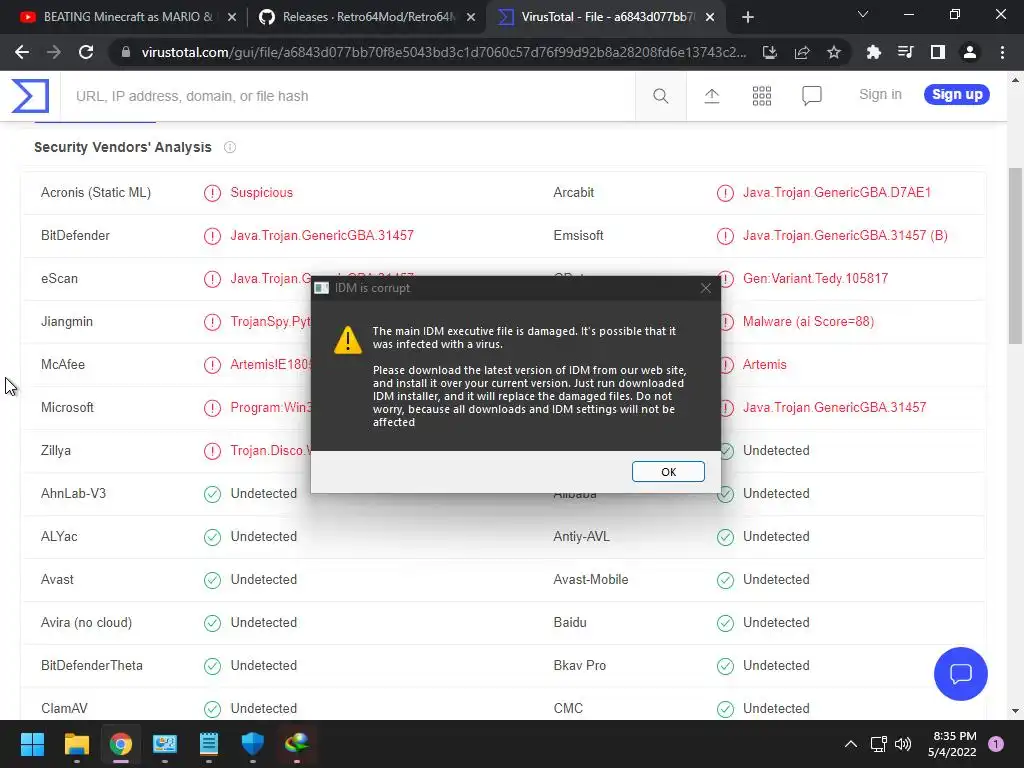Expand the system tray hidden icons chevron
Image resolution: width=1024 pixels, height=768 pixels.
coord(850,744)
